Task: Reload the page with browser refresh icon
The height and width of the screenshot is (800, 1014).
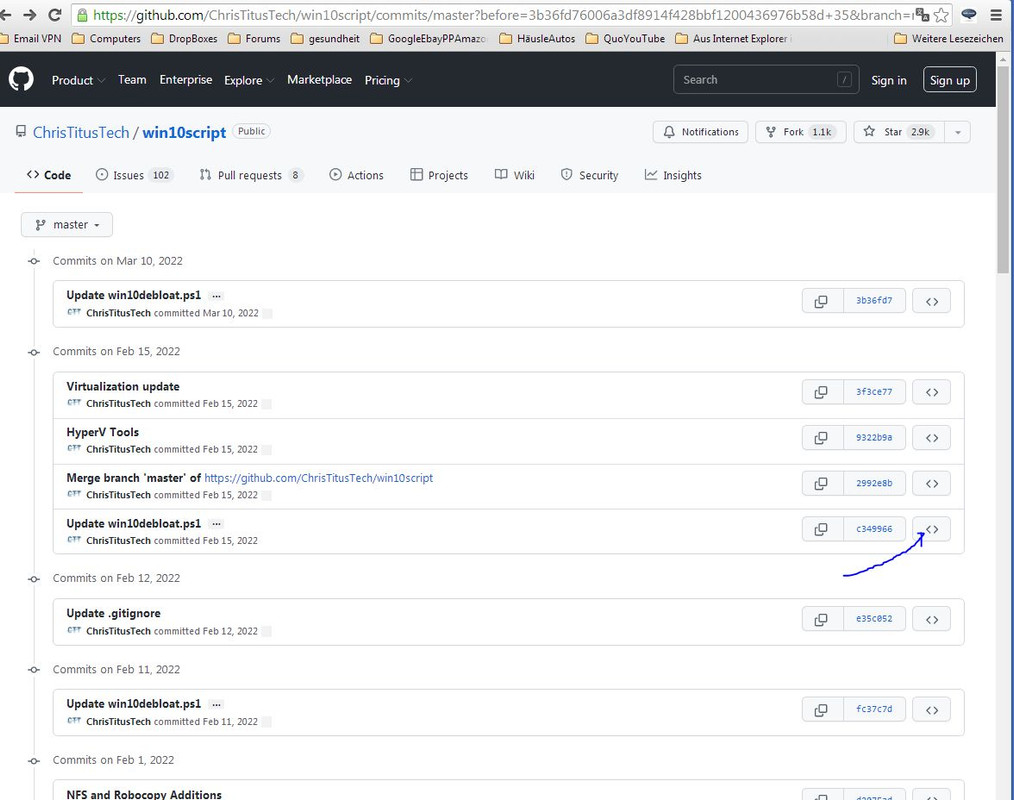Action: click(x=55, y=14)
